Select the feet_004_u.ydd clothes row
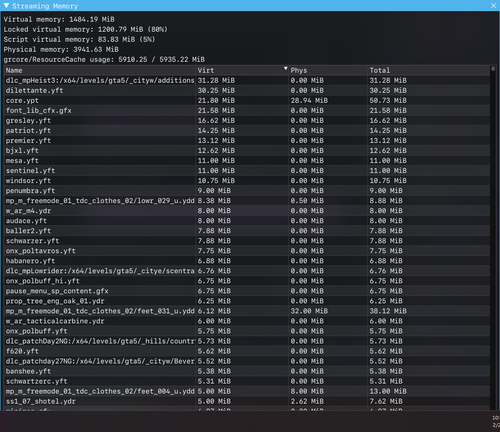The height and width of the screenshot is (432, 500). tap(247, 391)
